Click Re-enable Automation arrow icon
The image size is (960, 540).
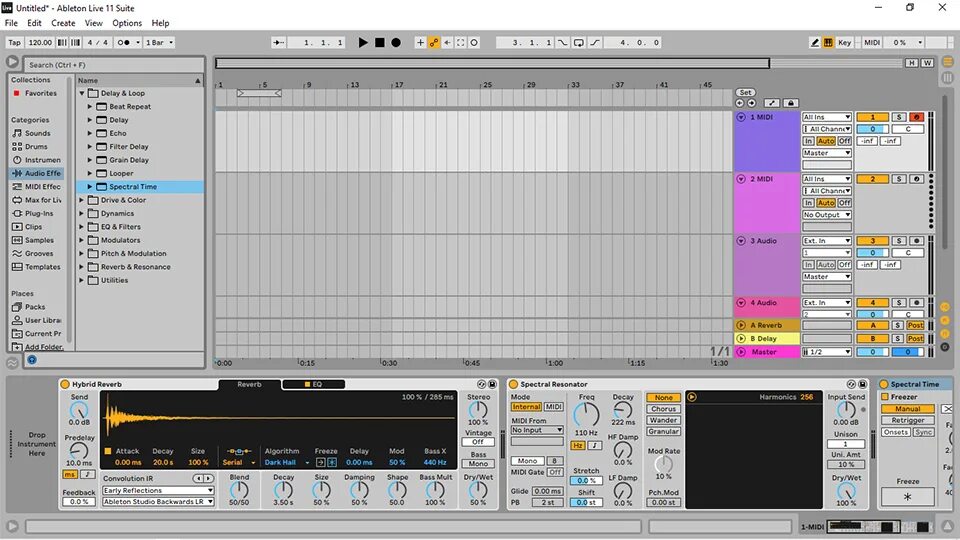click(x=447, y=42)
